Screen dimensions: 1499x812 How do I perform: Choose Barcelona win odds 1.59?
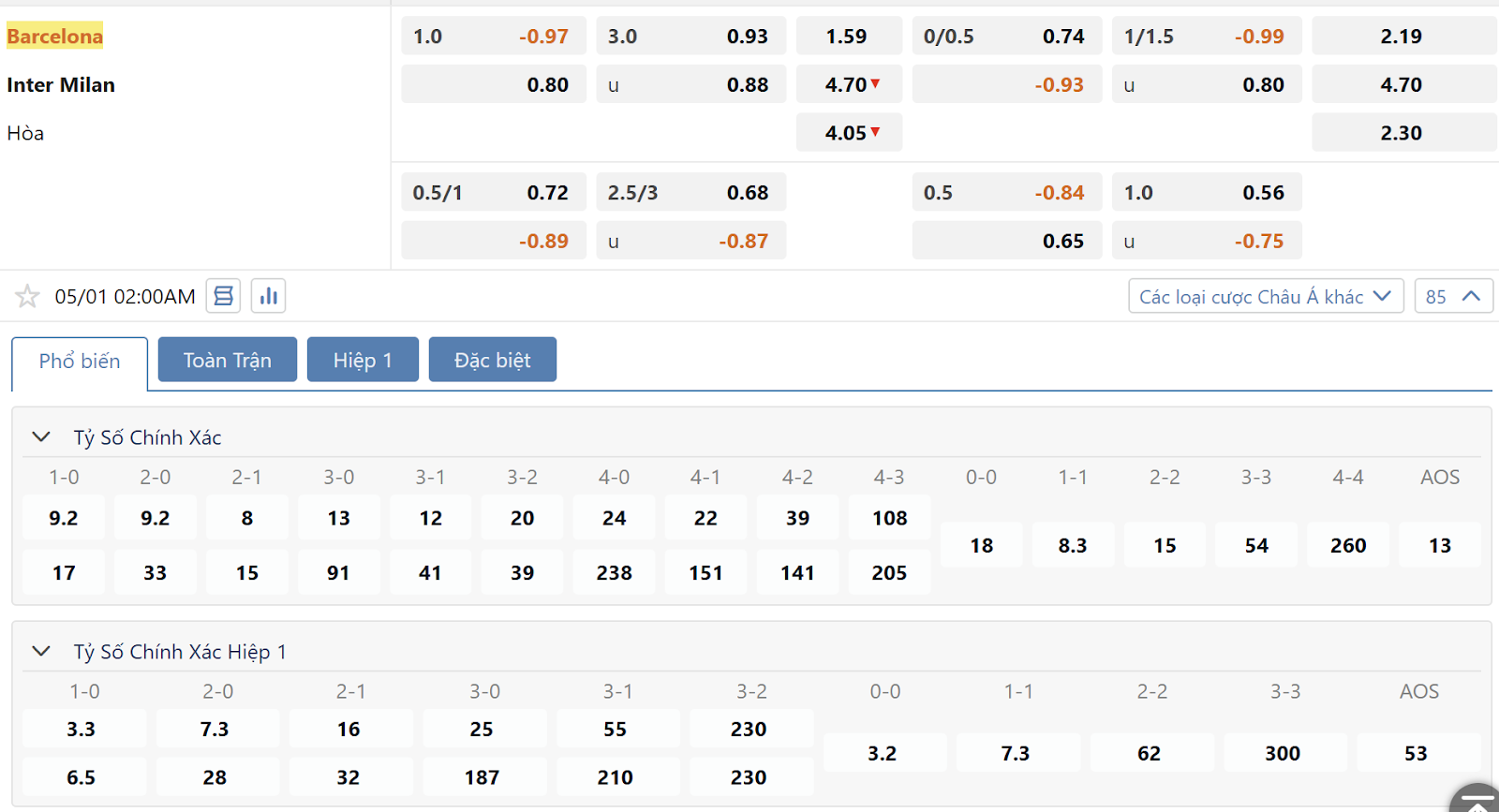click(849, 37)
